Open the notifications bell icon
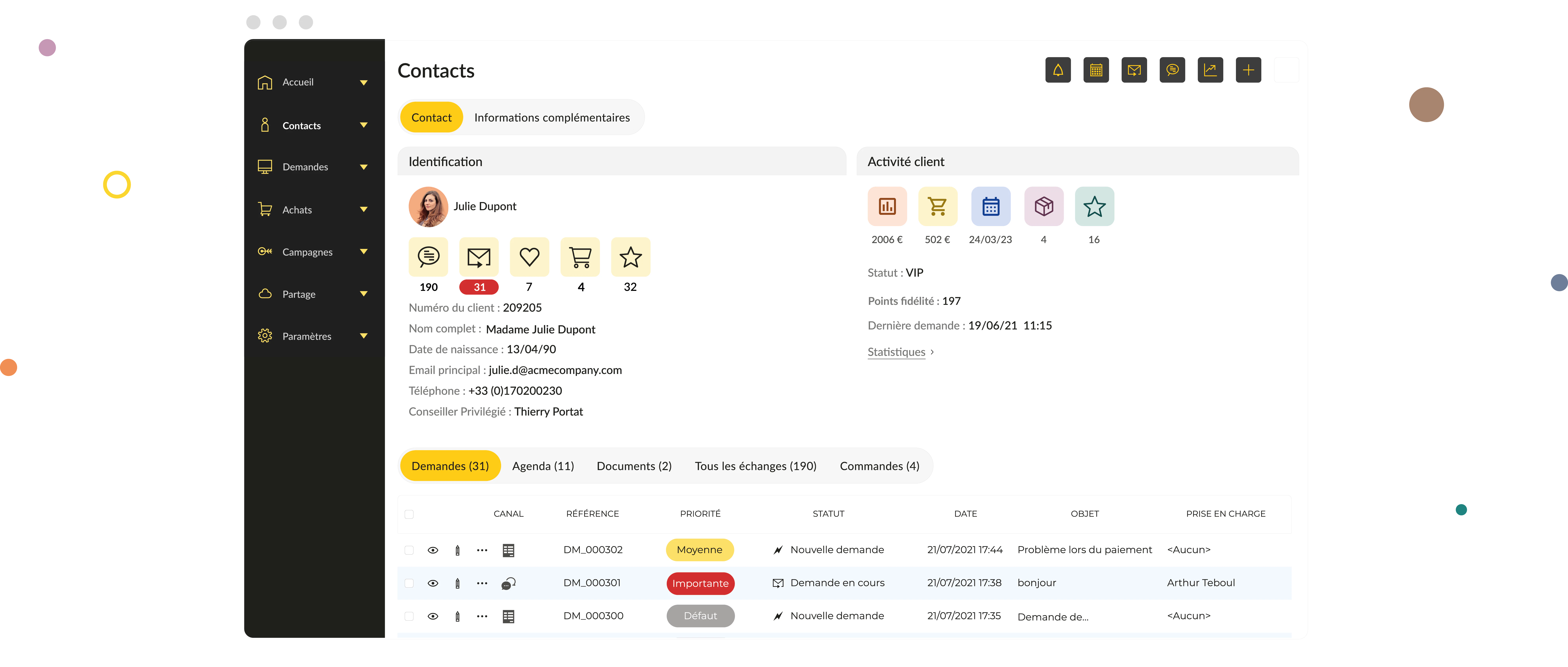 1058,70
